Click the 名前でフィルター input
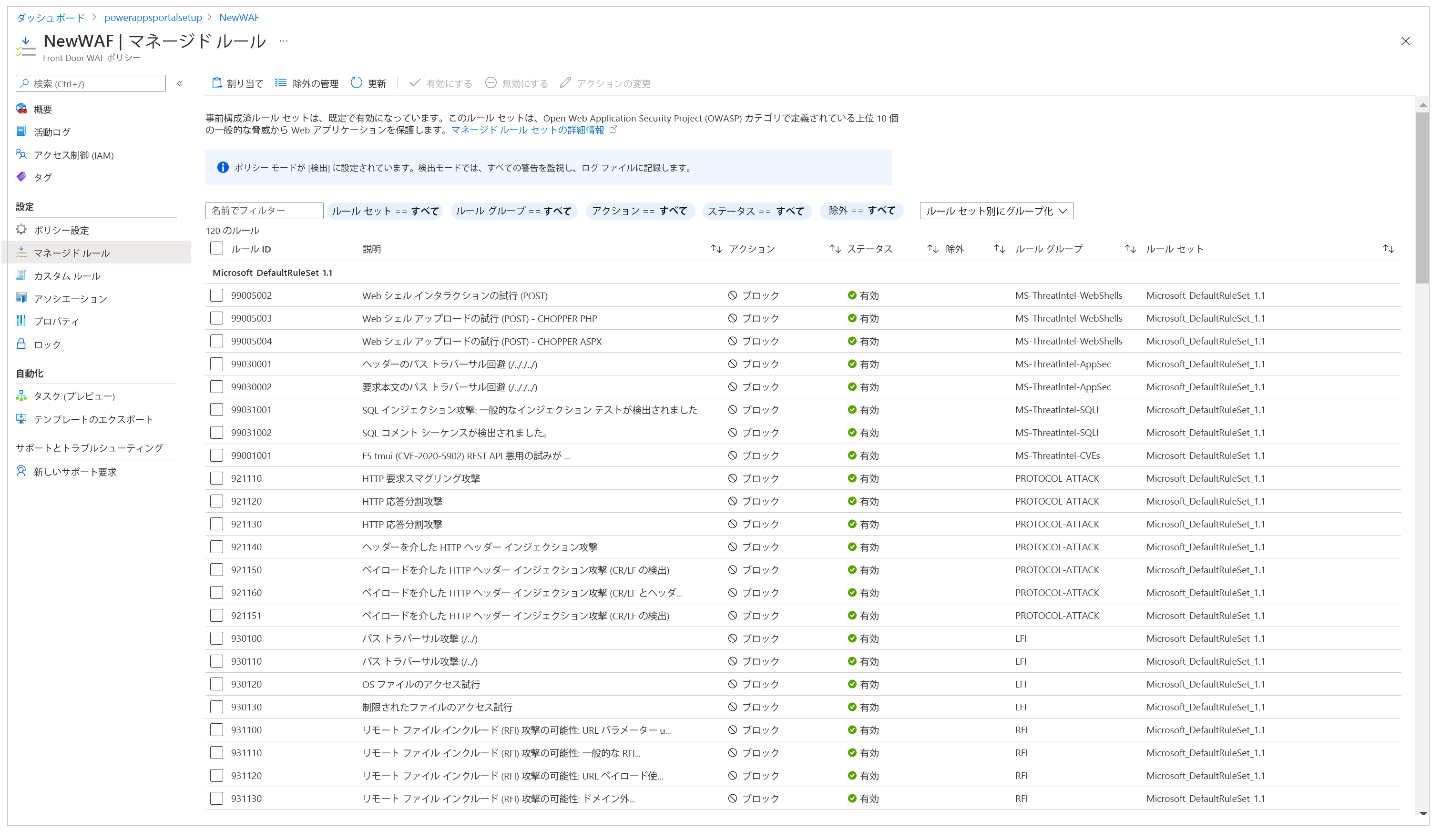Viewport: 1441px width, 840px height. click(264, 210)
